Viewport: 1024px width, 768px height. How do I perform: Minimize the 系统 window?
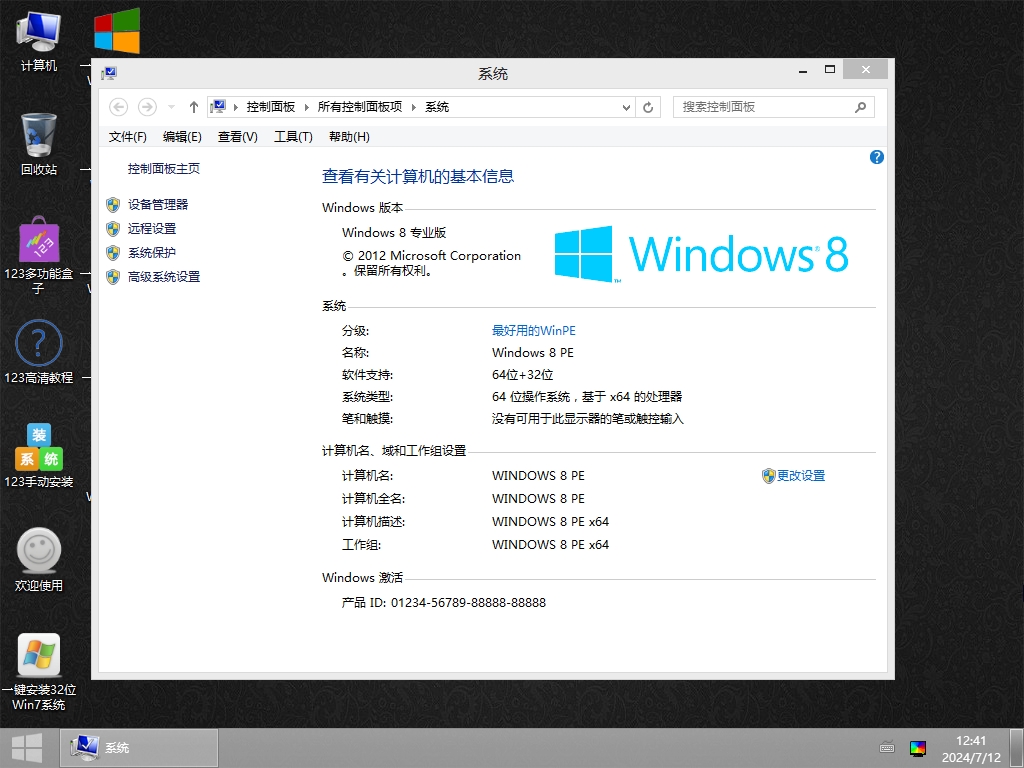coord(803,70)
